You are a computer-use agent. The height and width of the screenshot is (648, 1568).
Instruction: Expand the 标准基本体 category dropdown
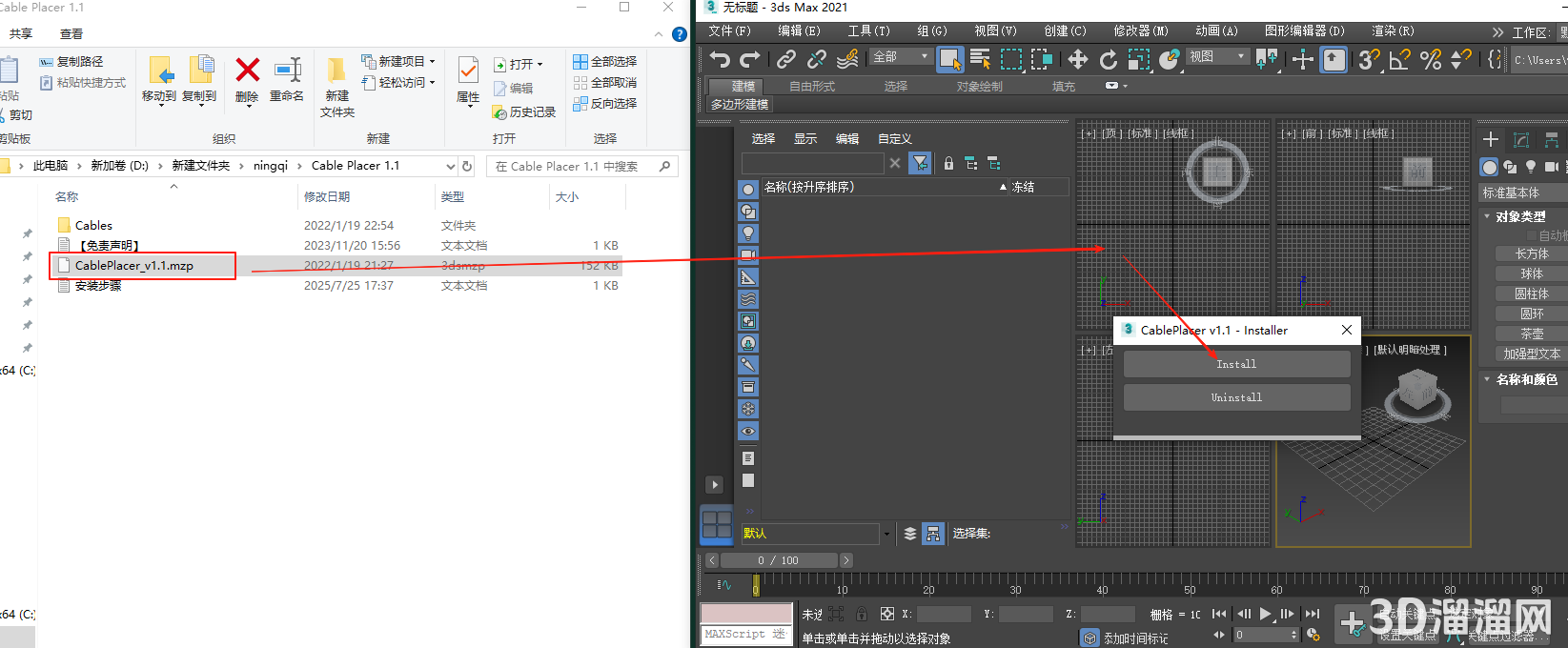1523,192
